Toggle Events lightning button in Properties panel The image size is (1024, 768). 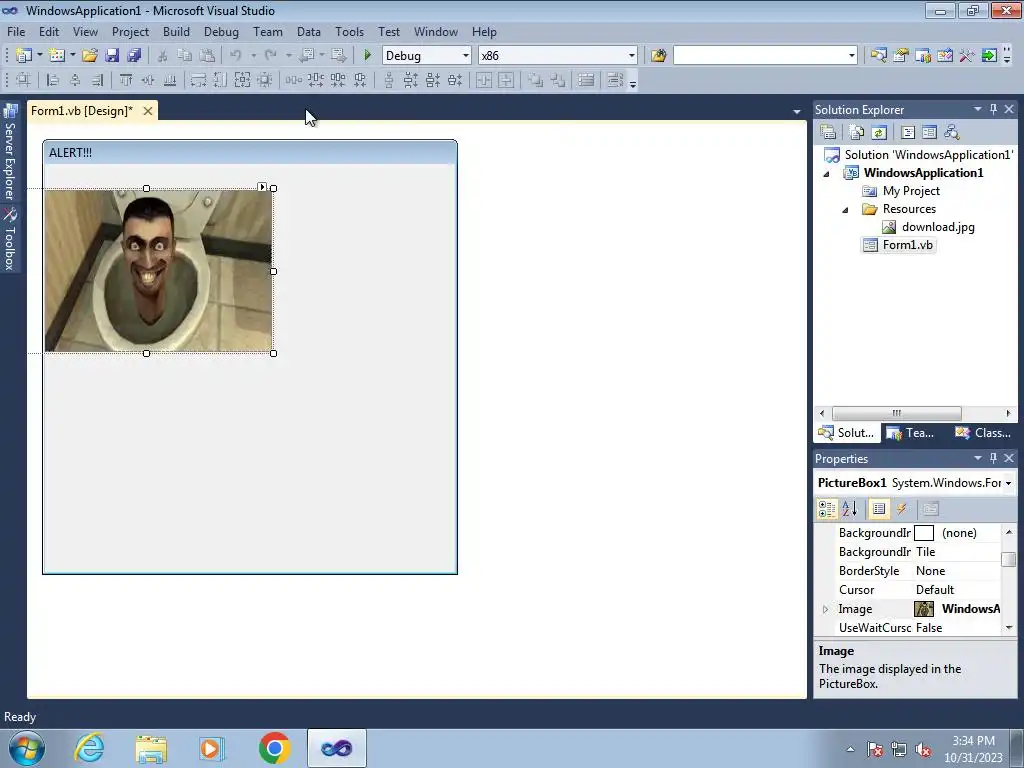click(x=902, y=509)
